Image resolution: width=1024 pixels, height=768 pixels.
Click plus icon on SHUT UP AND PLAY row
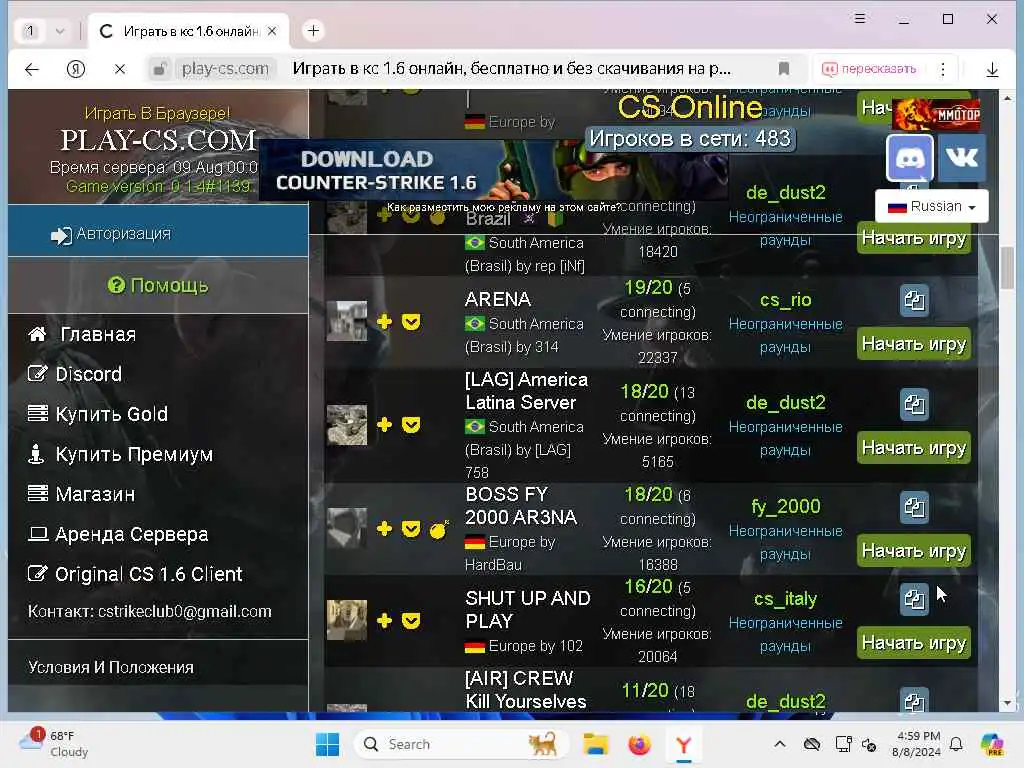click(385, 620)
